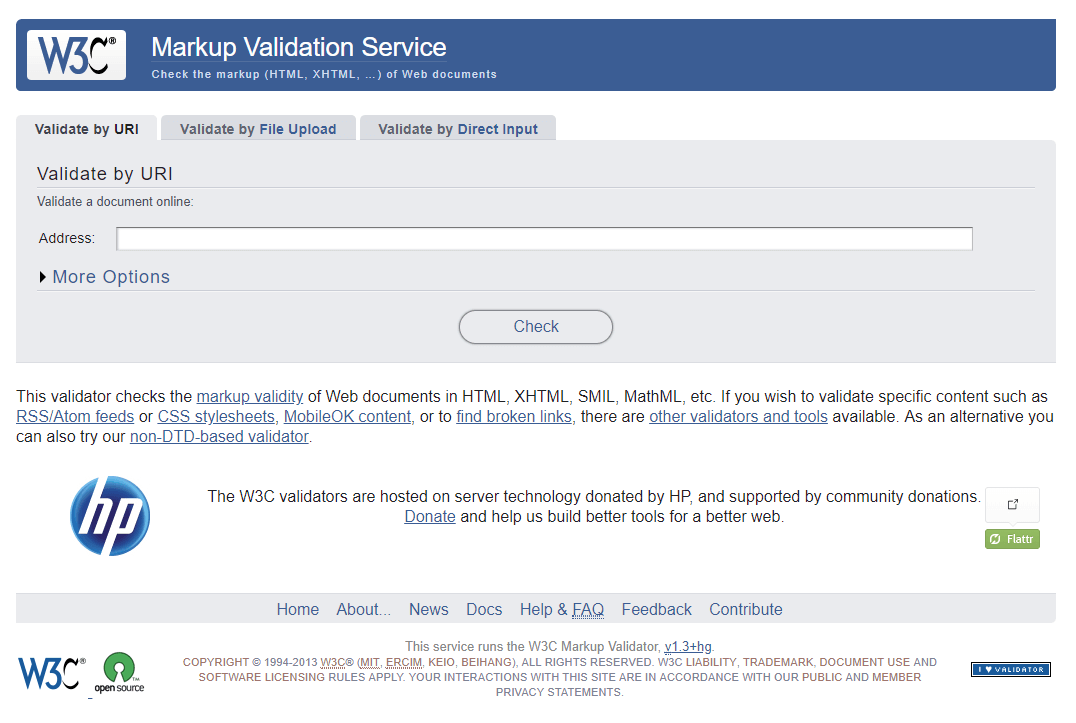Click the Check button
Image resolution: width=1076 pixels, height=723 pixels.
pos(536,327)
